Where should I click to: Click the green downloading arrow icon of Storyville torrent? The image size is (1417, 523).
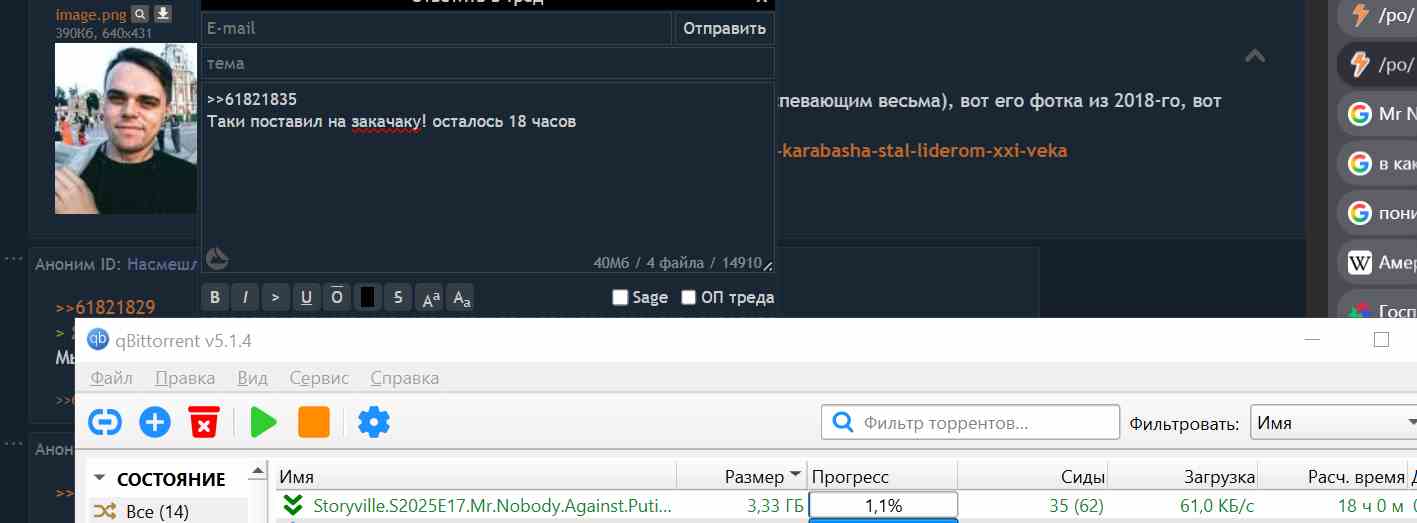click(293, 505)
